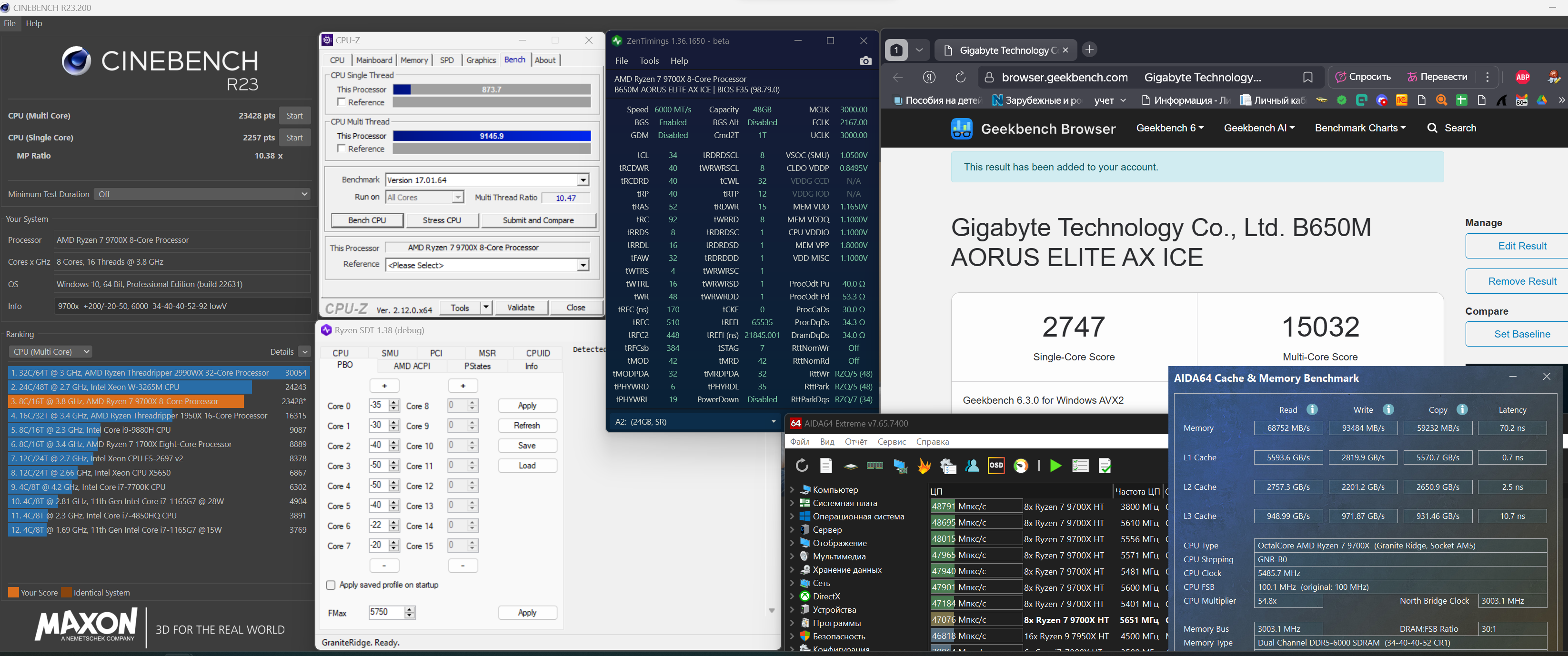Increase the Core 0 offset spinner
This screenshot has height=656, width=1568.
[394, 402]
